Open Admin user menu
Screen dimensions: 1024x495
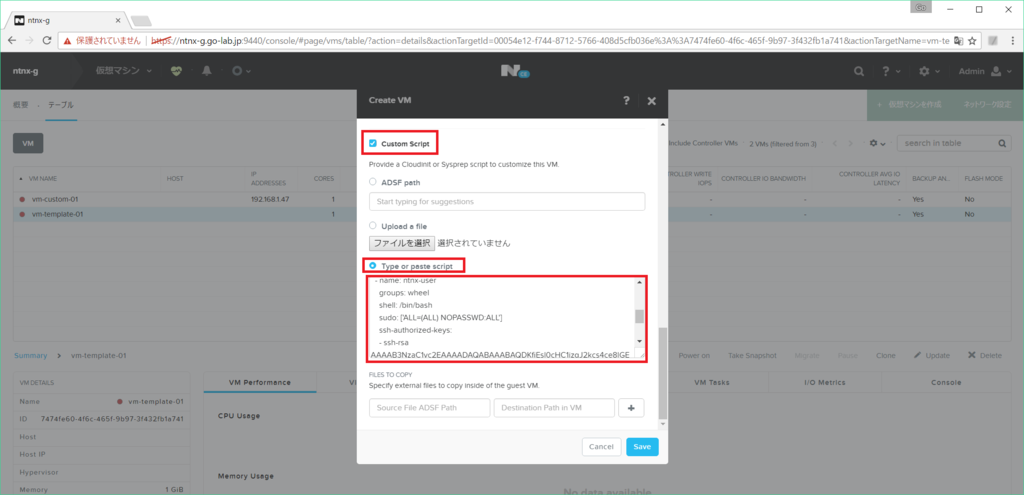[984, 71]
